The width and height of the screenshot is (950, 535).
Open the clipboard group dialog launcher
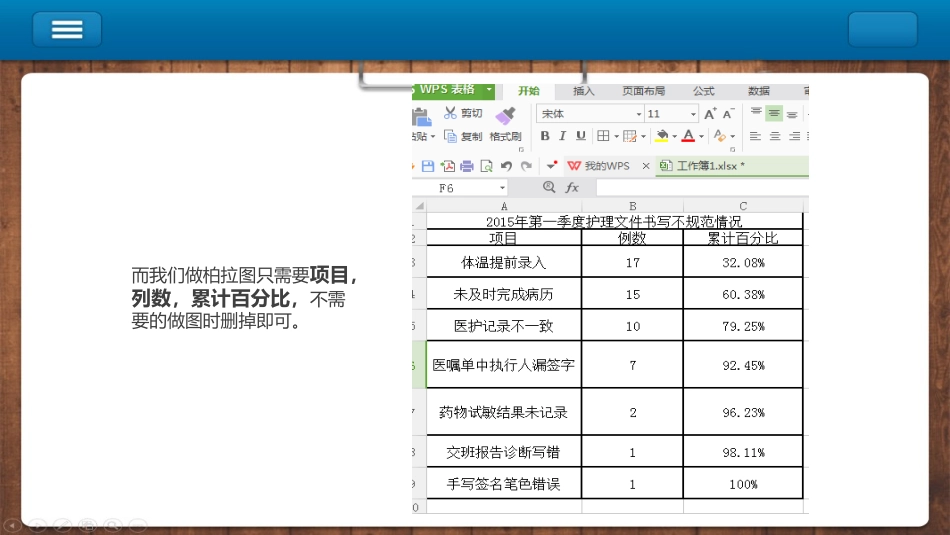click(521, 149)
